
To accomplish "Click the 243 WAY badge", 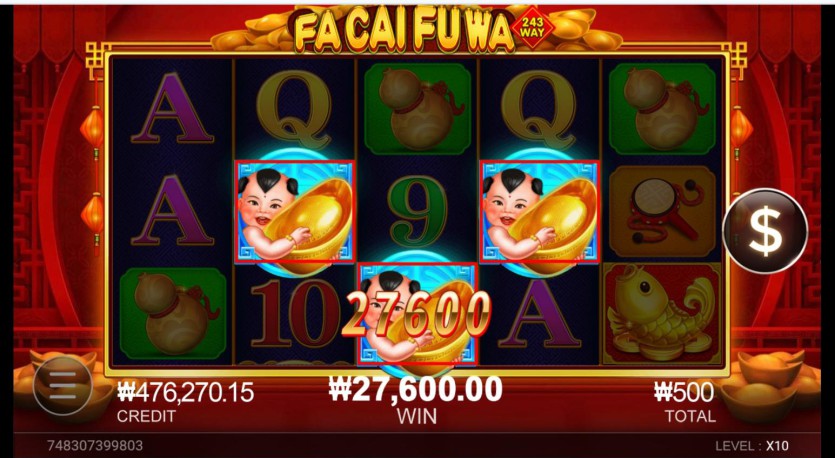I will [x=533, y=27].
